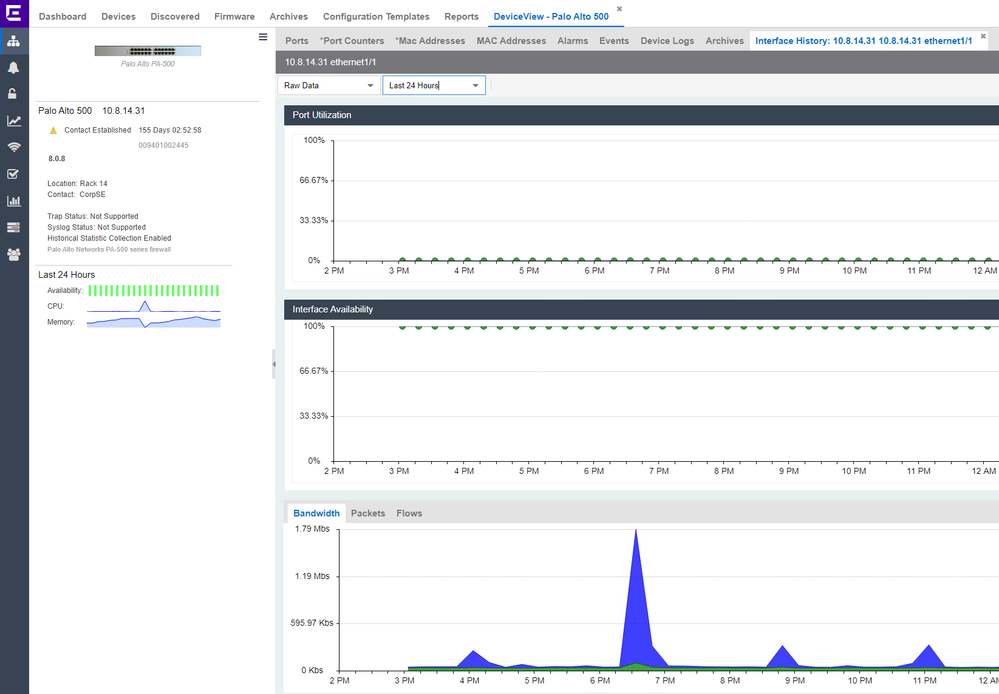Collapse the left device panel handle
Viewport: 999px width, 694px height.
274,364
